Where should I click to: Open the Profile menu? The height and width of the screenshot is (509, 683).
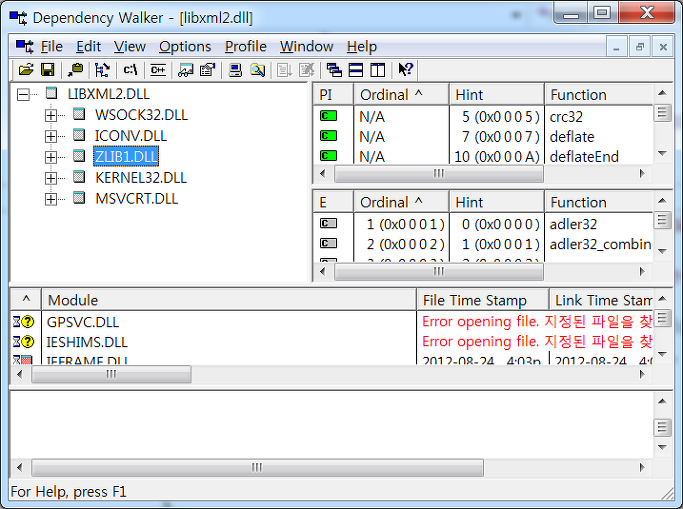click(x=246, y=47)
